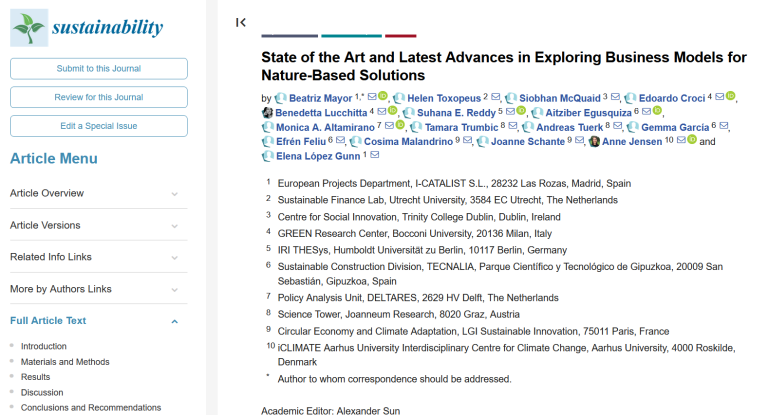Click the profile photo of Benedetta Lucchitta
The width and height of the screenshot is (768, 415).
(267, 112)
